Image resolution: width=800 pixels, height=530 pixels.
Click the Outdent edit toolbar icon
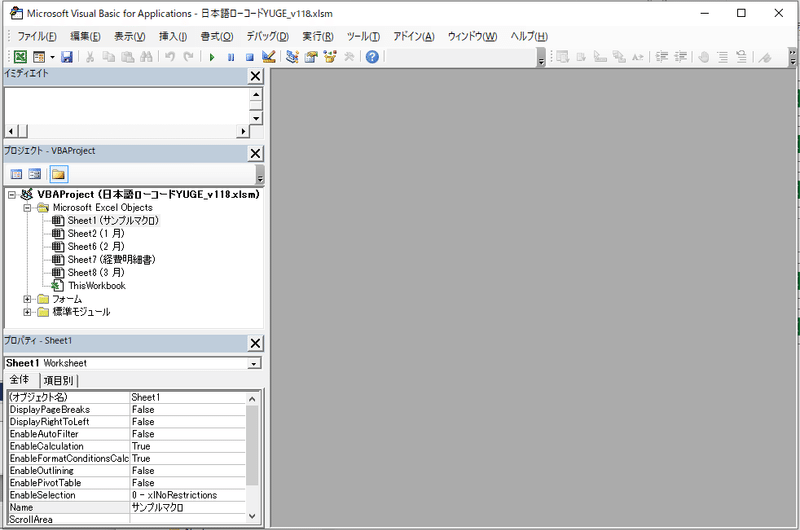681,57
